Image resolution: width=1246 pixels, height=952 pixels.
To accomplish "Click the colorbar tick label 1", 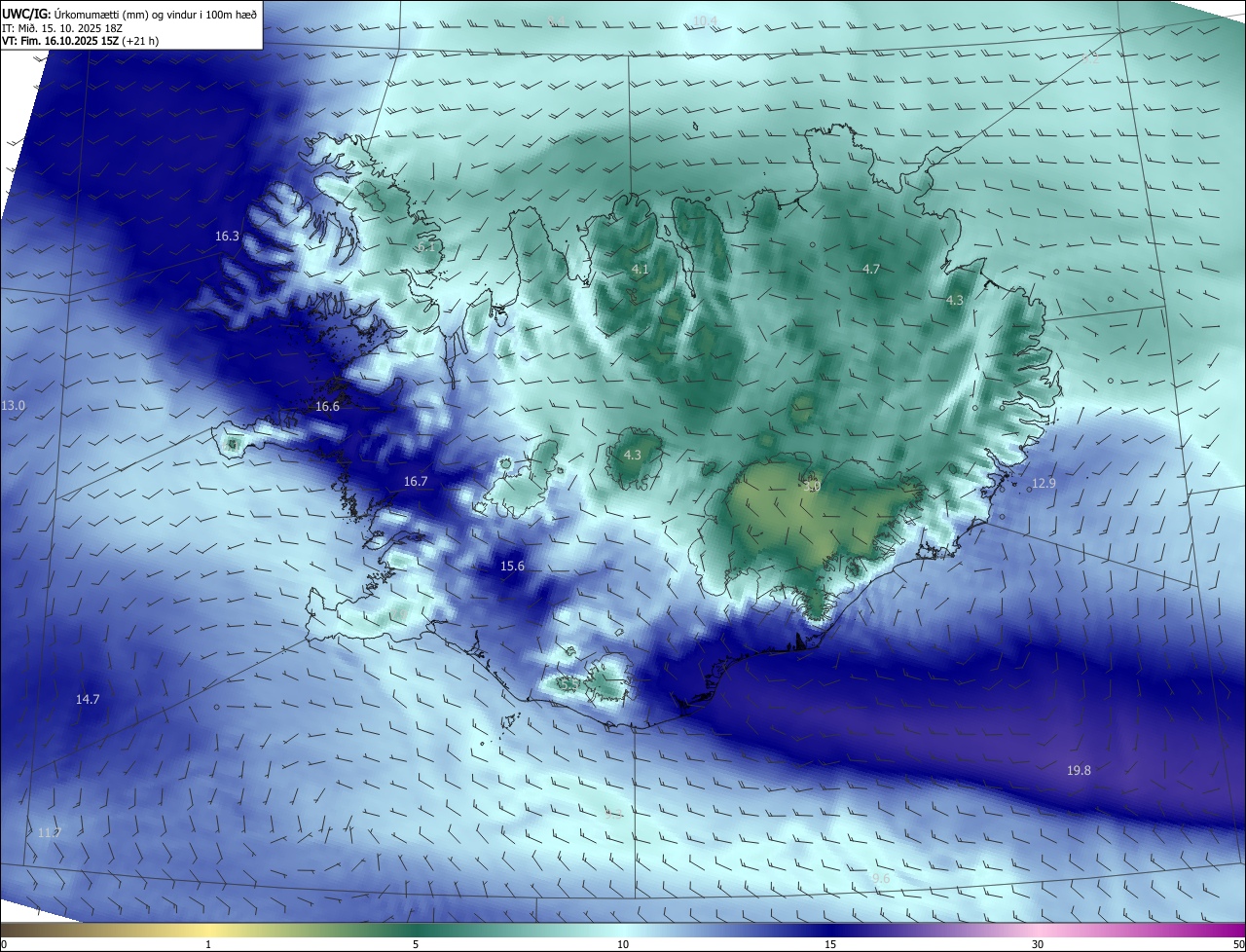I will coord(208,944).
